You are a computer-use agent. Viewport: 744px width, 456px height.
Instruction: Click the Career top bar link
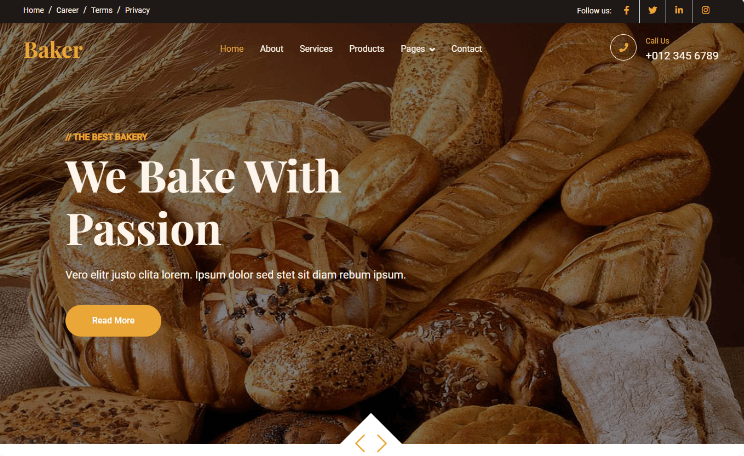coord(67,10)
